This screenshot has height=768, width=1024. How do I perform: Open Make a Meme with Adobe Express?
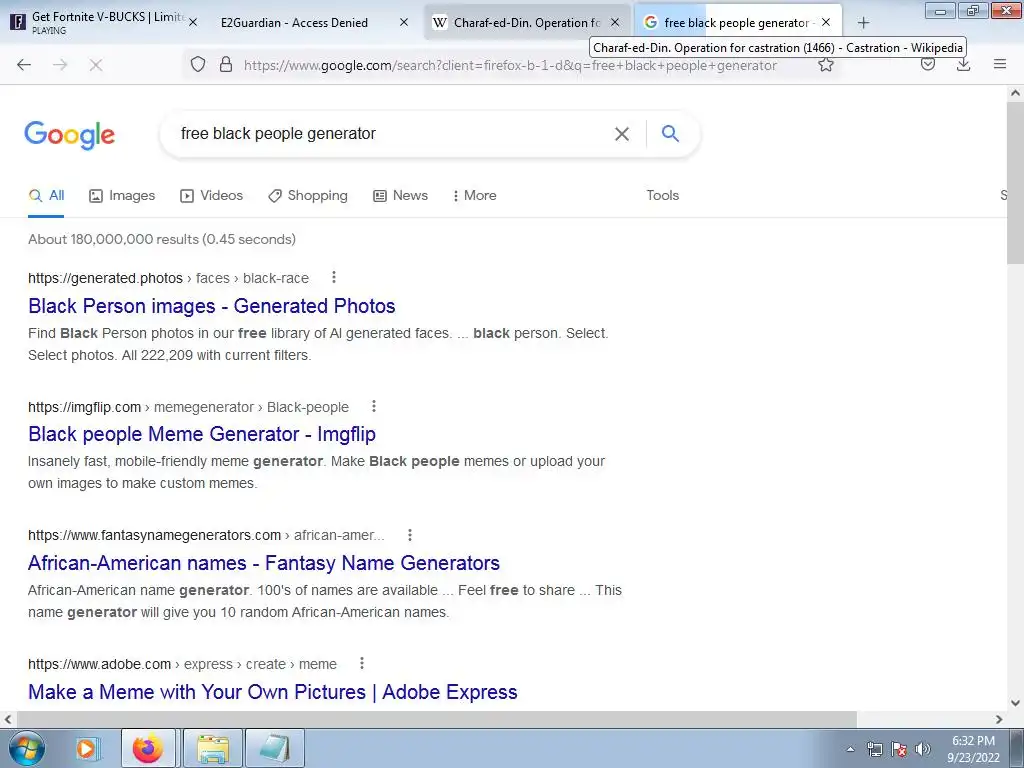click(272, 692)
